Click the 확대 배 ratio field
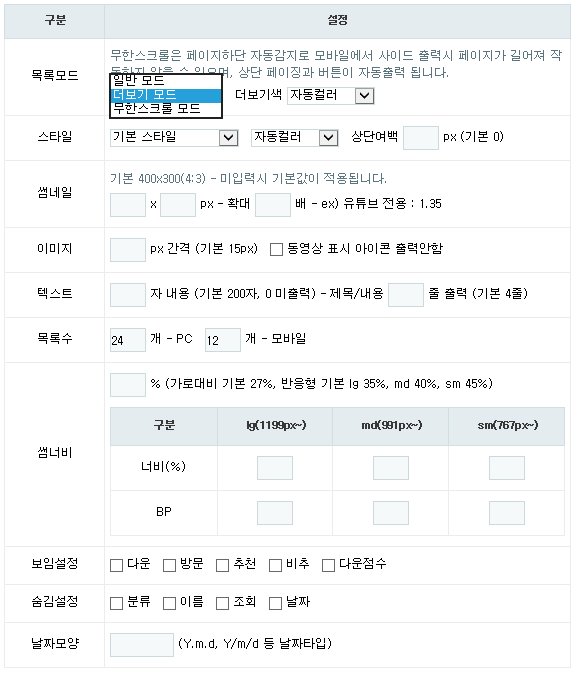The height and width of the screenshot is (673, 577). pyautogui.click(x=273, y=205)
